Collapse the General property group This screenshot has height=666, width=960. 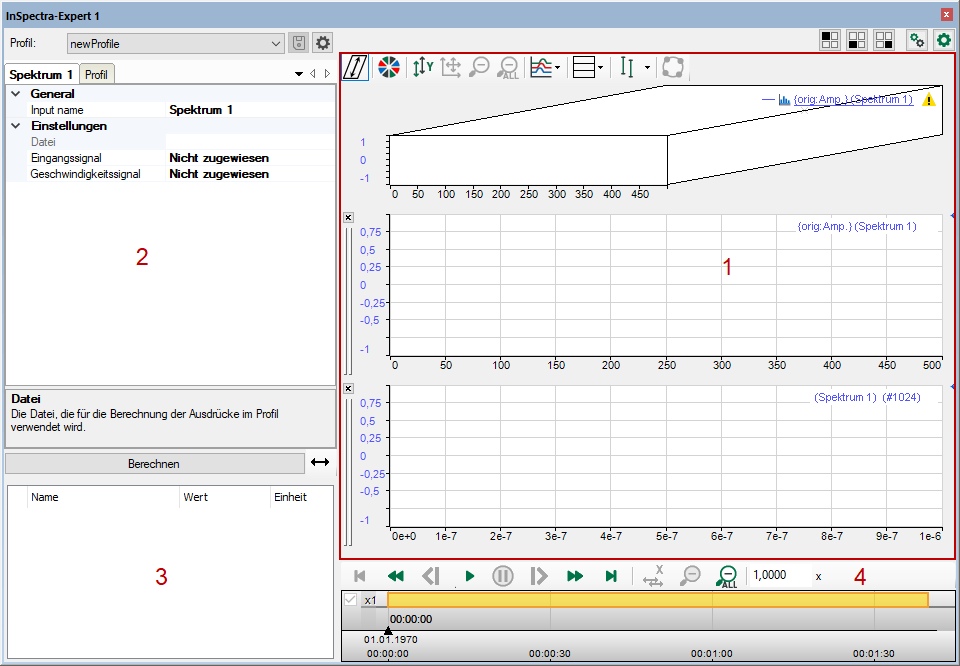15,94
